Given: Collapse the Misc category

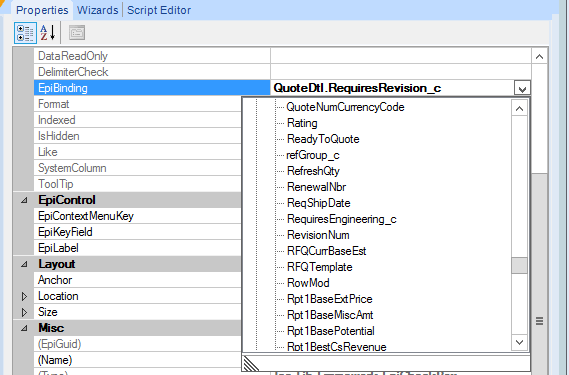Looking at the screenshot, I should pyautogui.click(x=24, y=328).
